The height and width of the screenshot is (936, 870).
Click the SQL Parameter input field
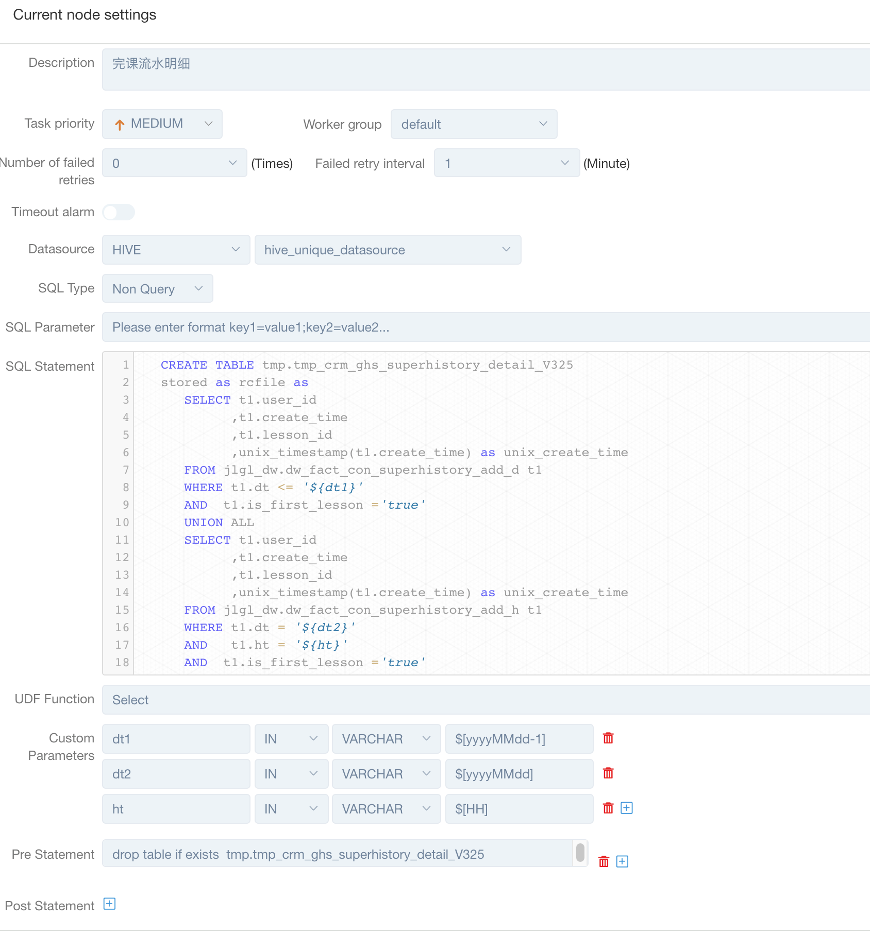click(x=485, y=327)
